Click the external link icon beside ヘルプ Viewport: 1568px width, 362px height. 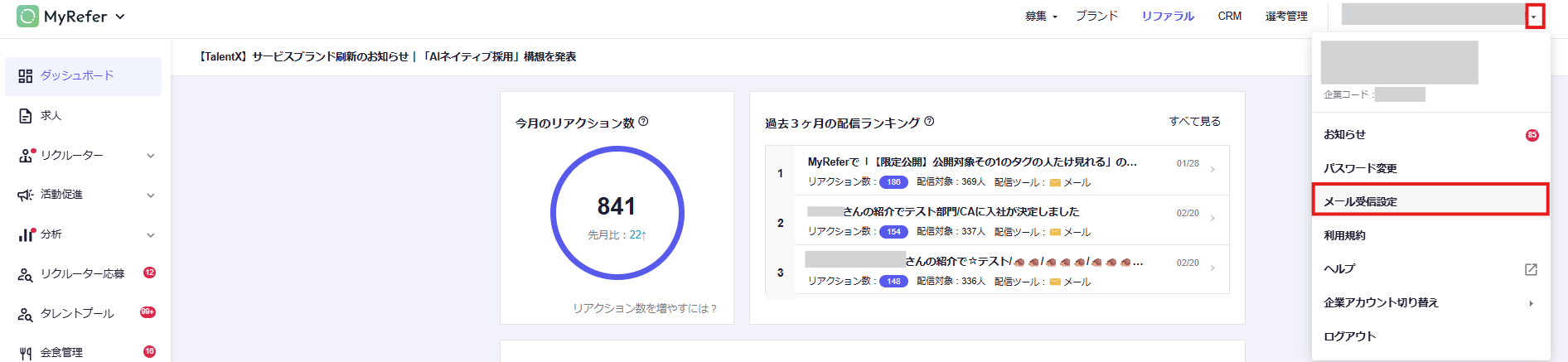pos(1531,269)
